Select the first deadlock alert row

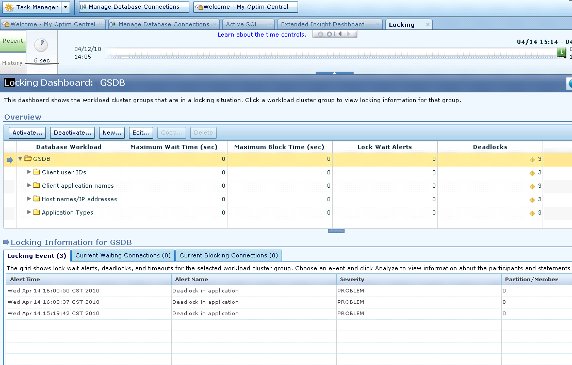pyautogui.click(x=288, y=291)
